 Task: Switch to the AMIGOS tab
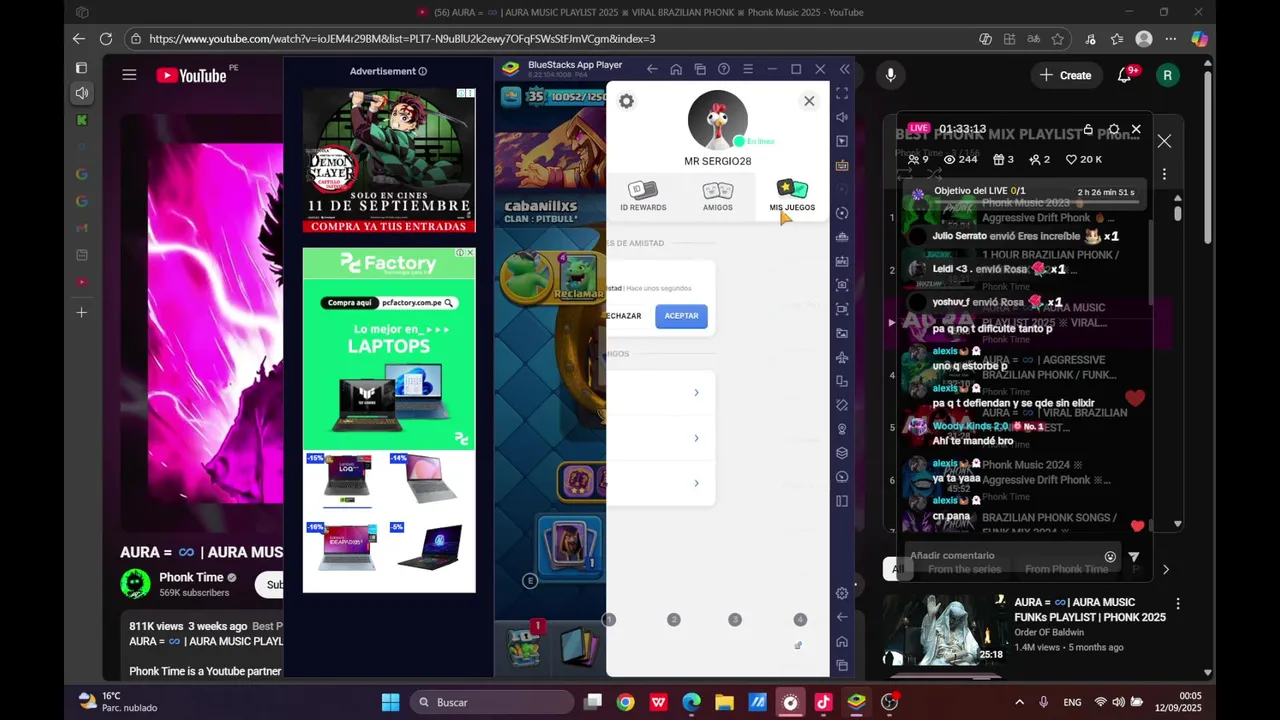click(717, 196)
